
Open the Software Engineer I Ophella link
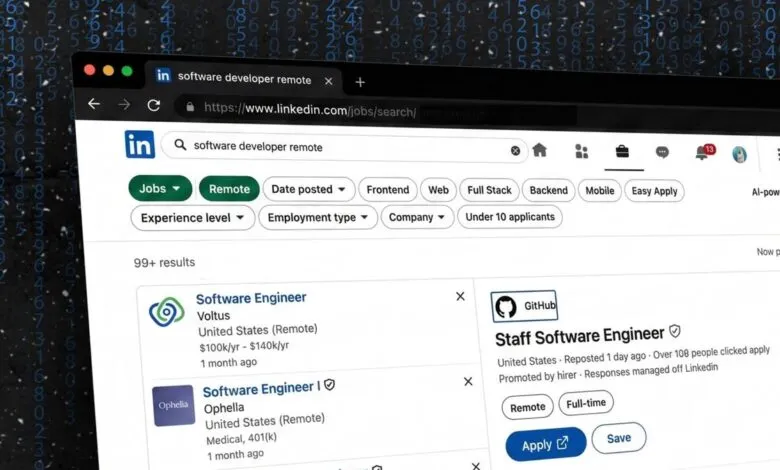(x=262, y=389)
